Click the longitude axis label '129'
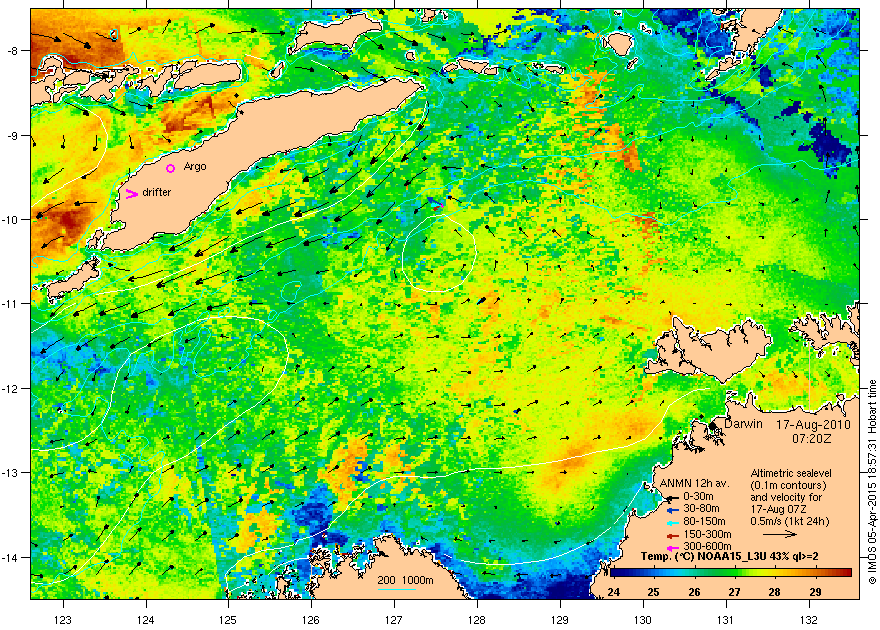The width and height of the screenshot is (880, 630). (560, 620)
